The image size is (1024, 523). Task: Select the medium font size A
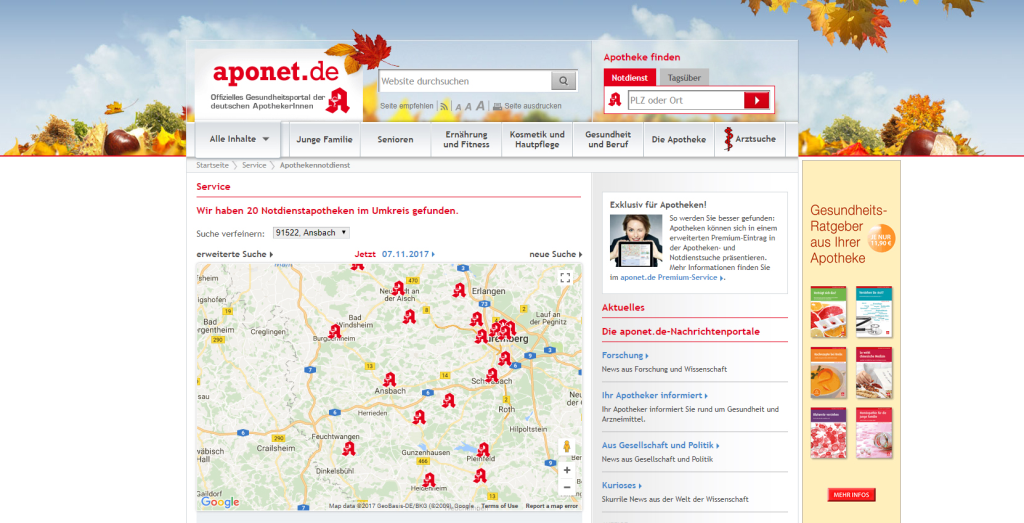click(468, 106)
